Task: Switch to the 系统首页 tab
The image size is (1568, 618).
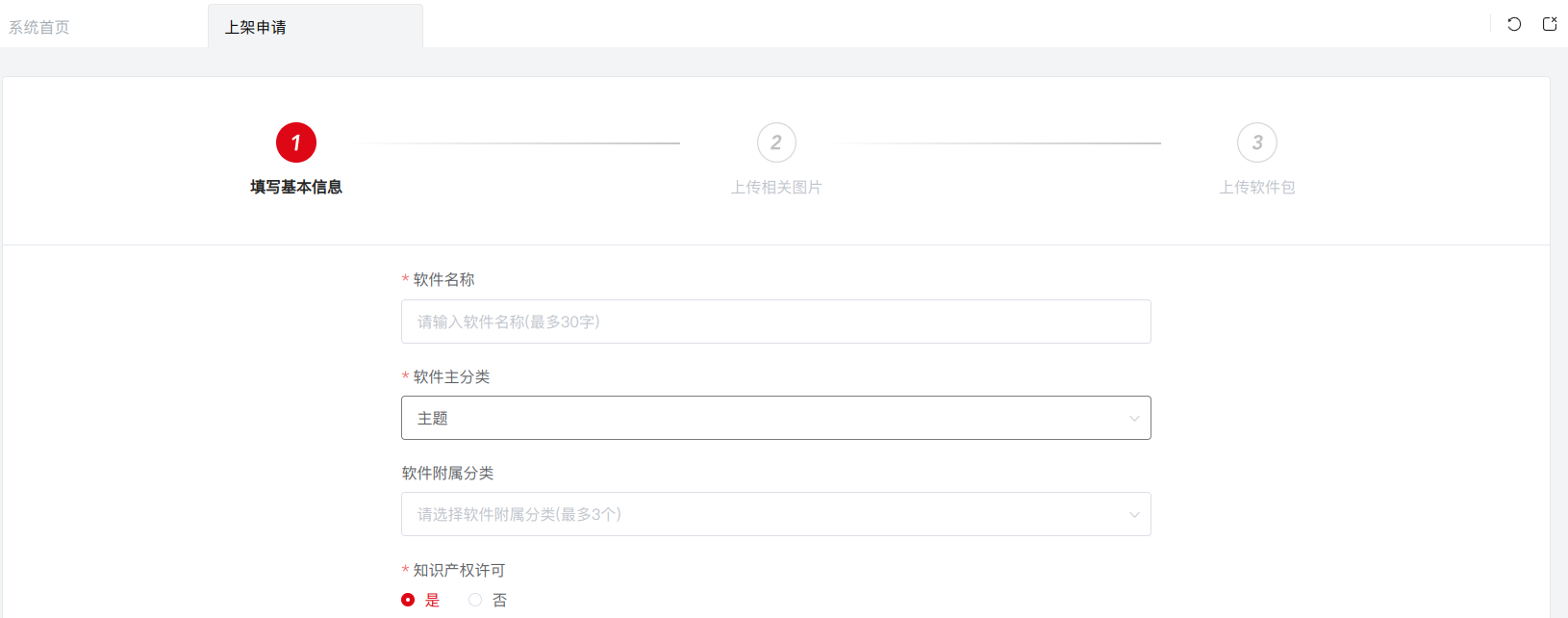Action: click(x=39, y=27)
